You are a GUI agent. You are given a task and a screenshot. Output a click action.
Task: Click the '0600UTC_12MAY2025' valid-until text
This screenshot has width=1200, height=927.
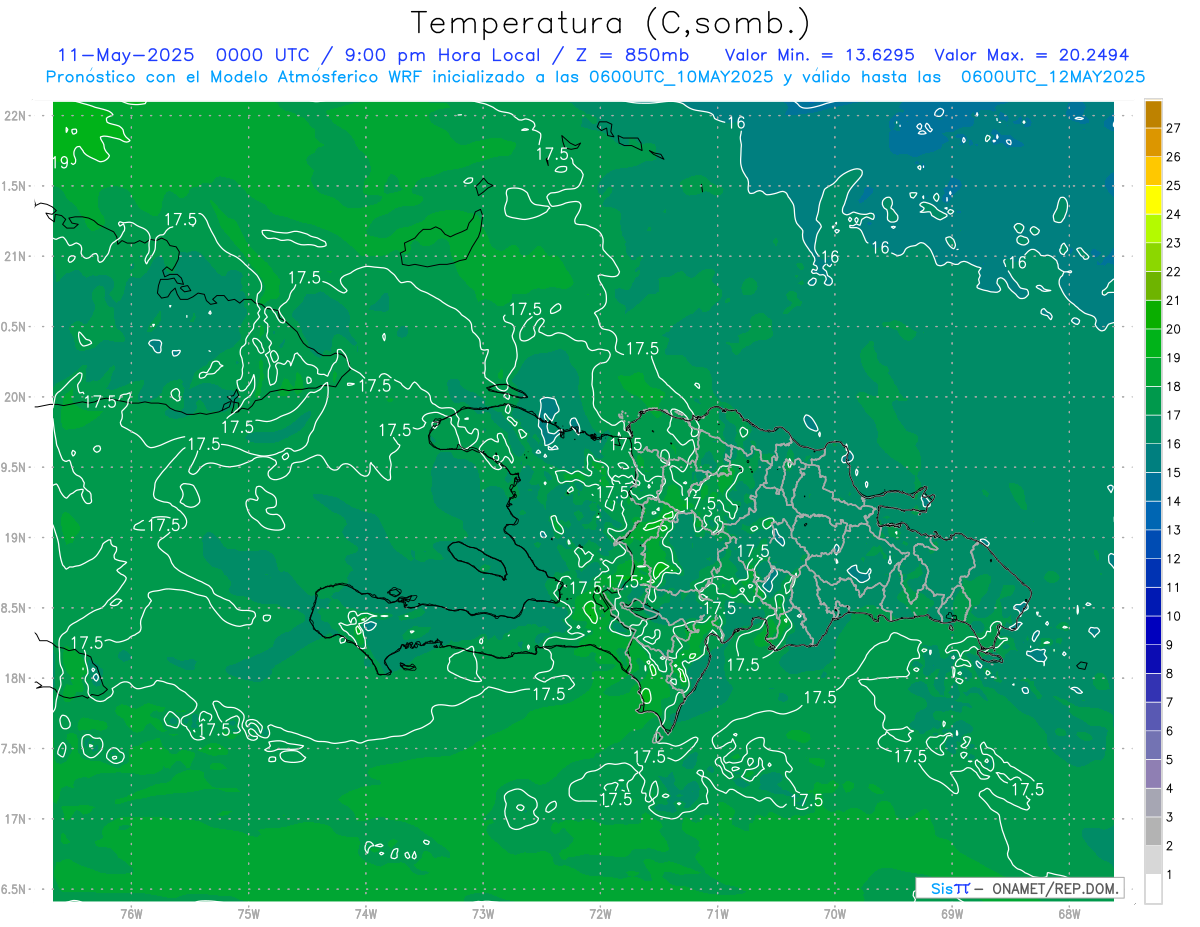tap(1052, 76)
